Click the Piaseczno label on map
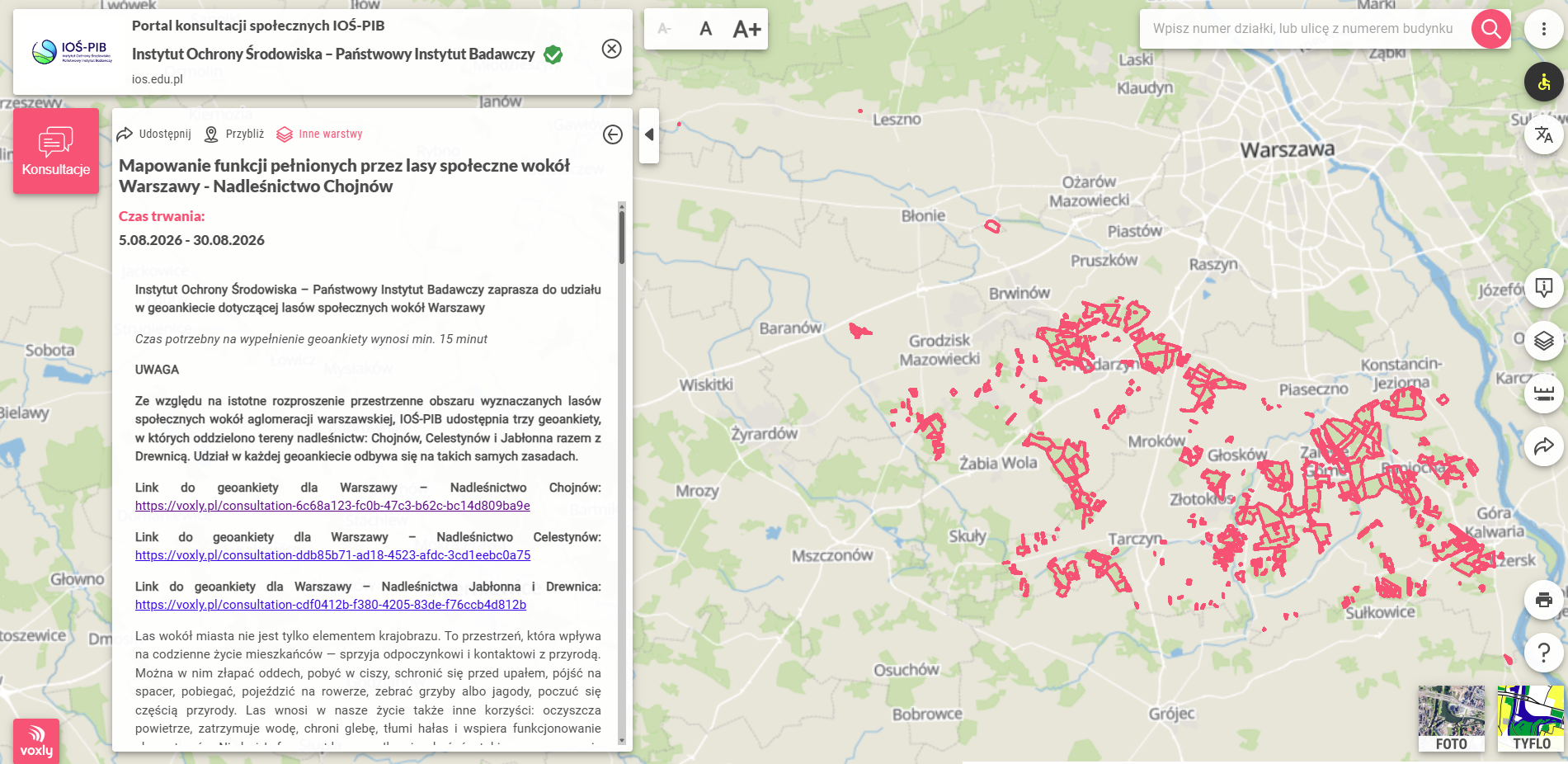The image size is (1568, 764). (x=1313, y=389)
